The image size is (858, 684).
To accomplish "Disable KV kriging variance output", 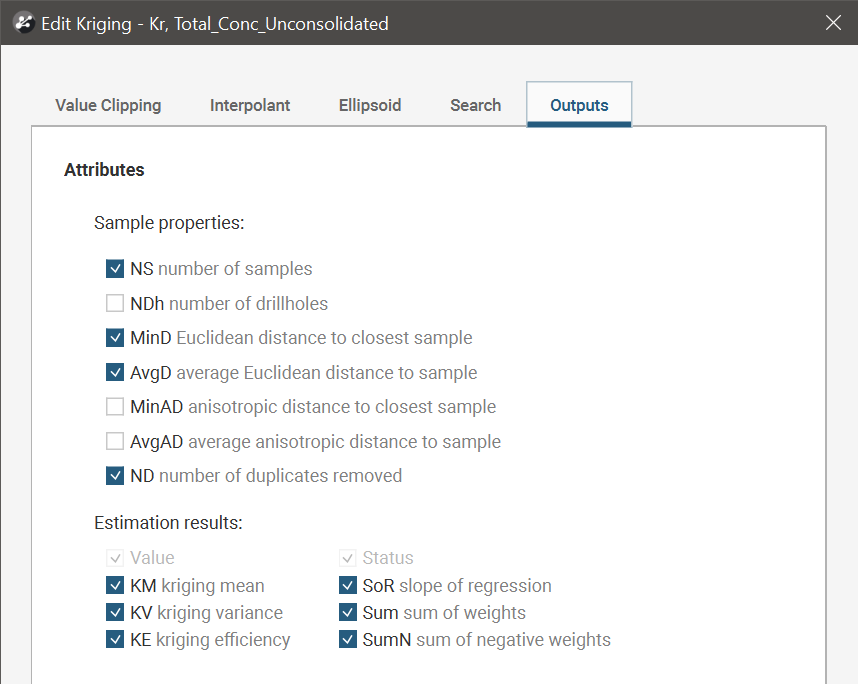I will click(x=115, y=613).
